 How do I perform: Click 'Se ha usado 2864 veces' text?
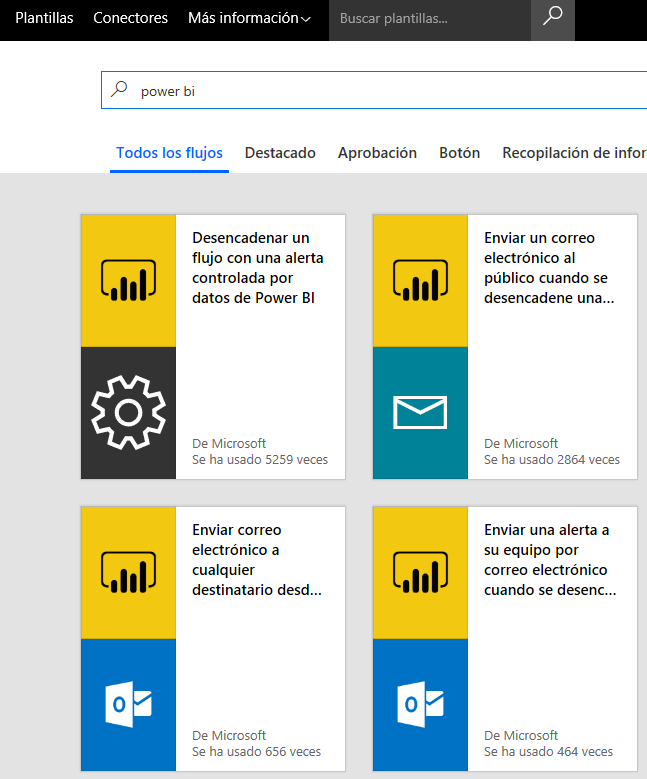(552, 460)
